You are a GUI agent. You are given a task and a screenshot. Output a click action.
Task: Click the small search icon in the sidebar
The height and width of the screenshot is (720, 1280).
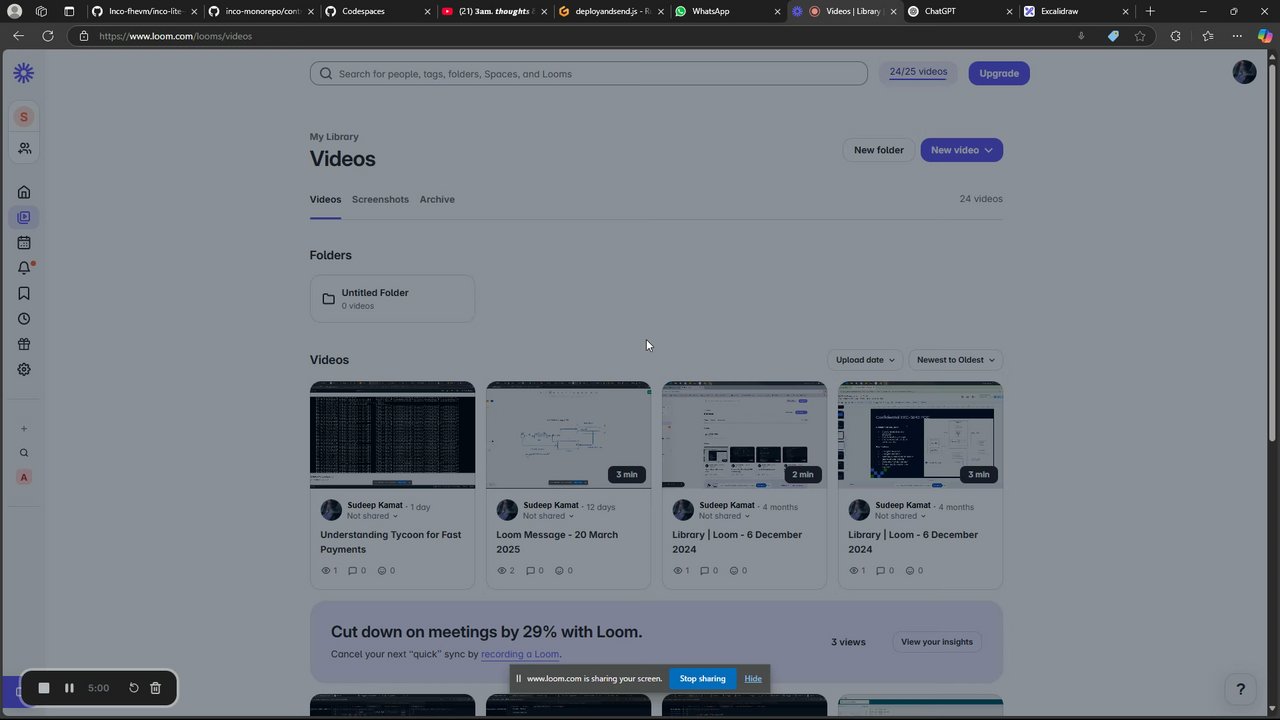tap(24, 453)
